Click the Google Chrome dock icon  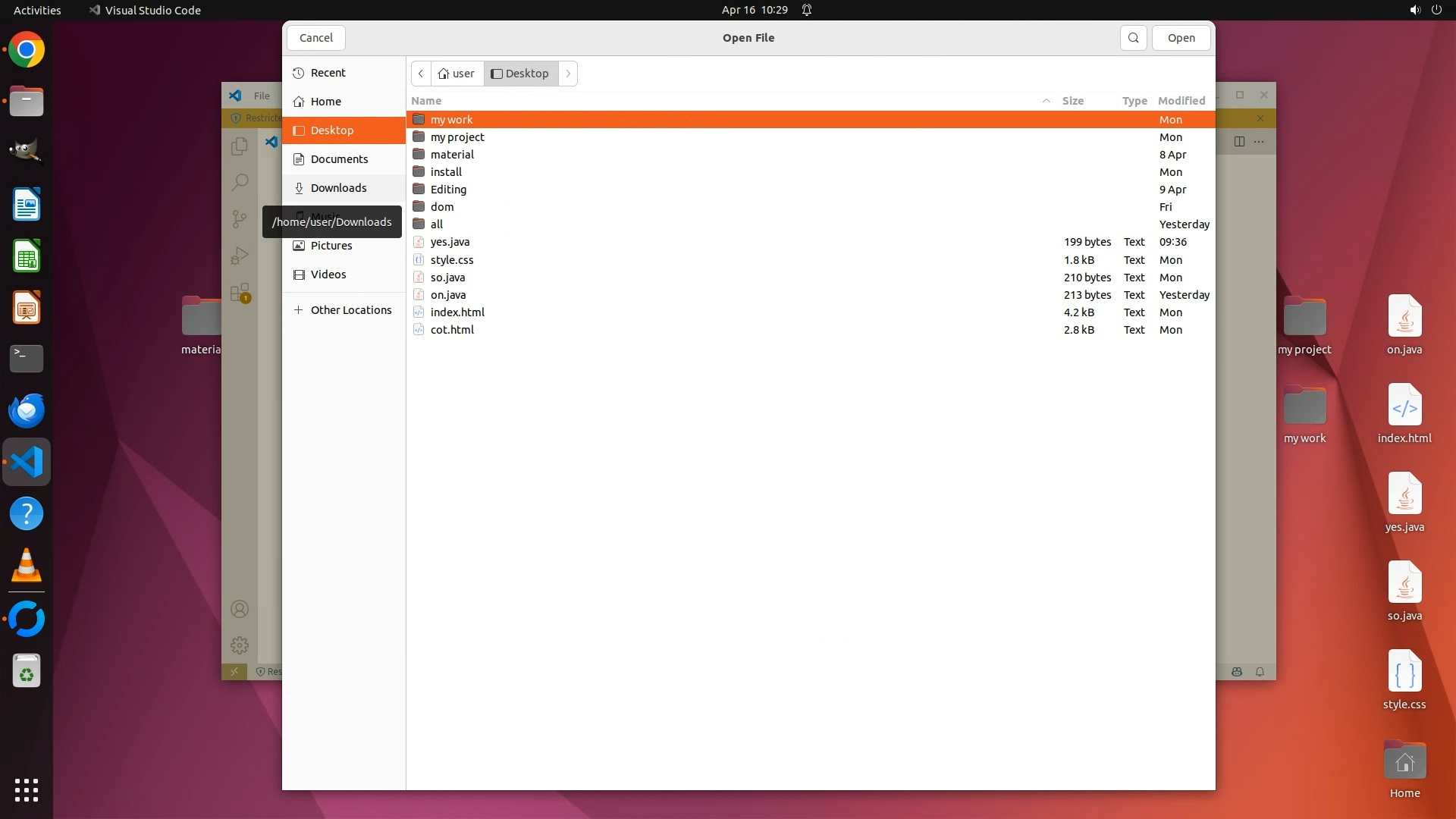click(27, 50)
